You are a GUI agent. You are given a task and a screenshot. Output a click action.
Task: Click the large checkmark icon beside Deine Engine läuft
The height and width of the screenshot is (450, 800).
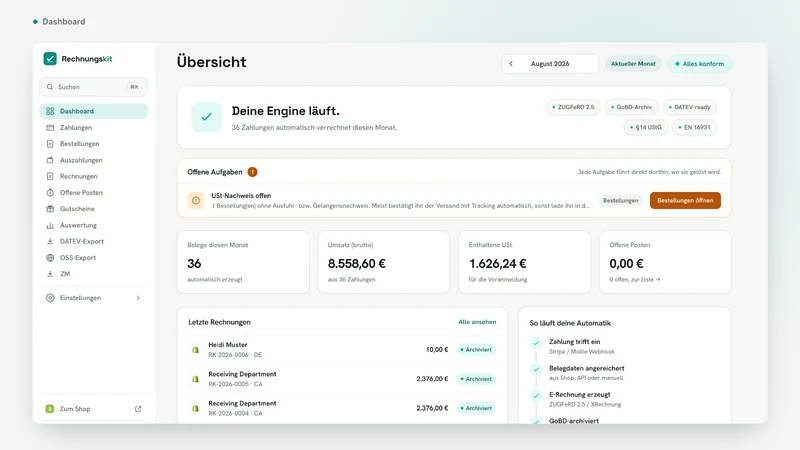[x=207, y=117]
